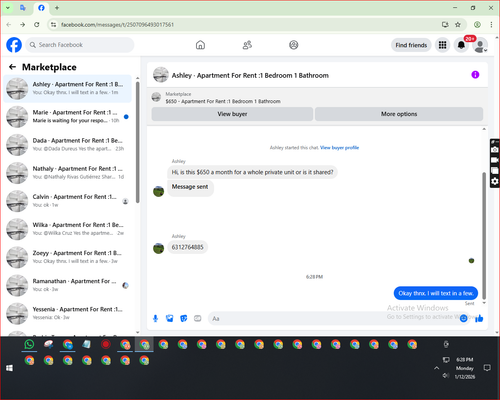Select the Yessenia apartment conversation

coord(67,313)
